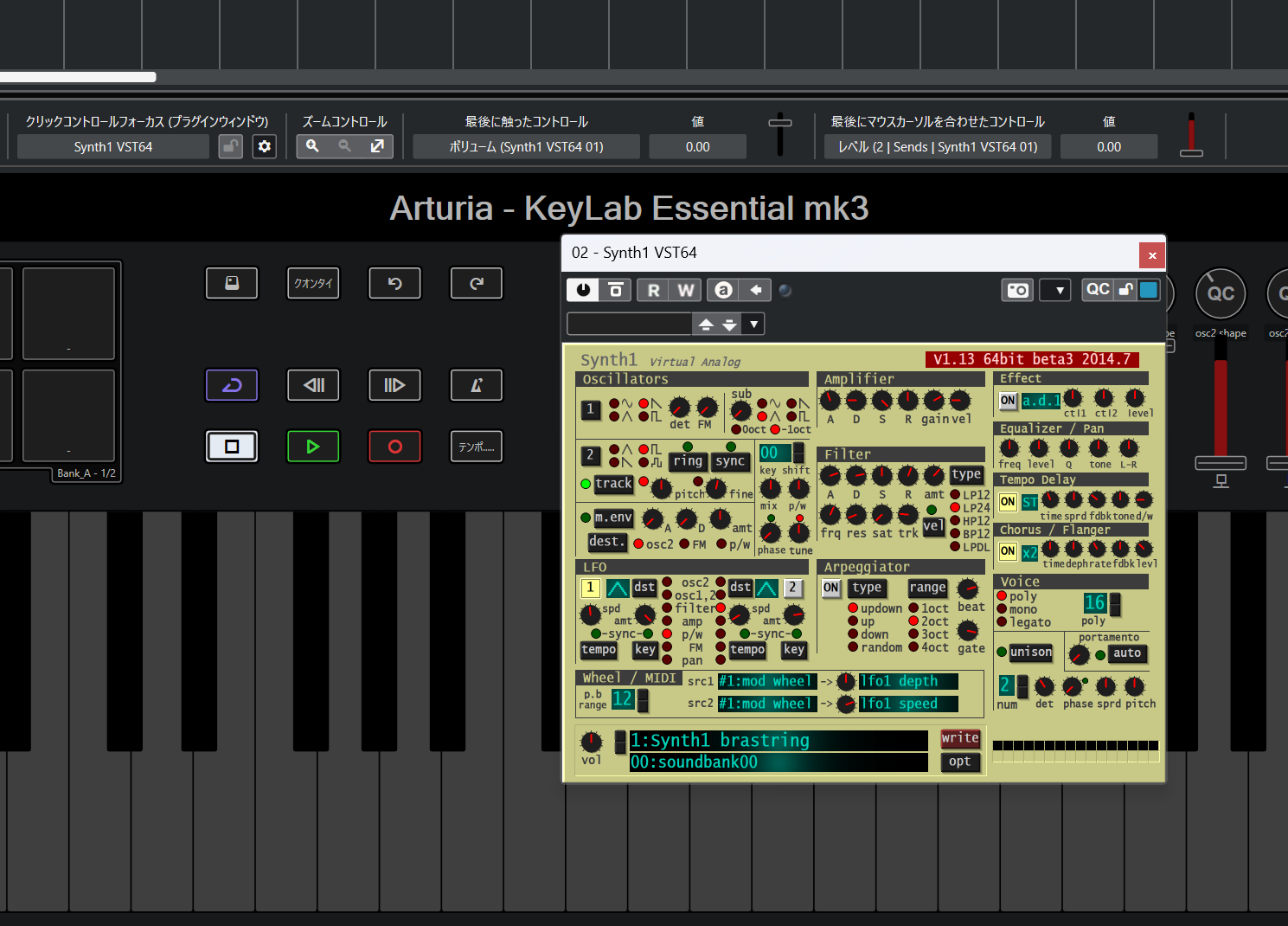Click the volume fader next to 0.00 value
The width and height of the screenshot is (1288, 926).
coord(780,123)
